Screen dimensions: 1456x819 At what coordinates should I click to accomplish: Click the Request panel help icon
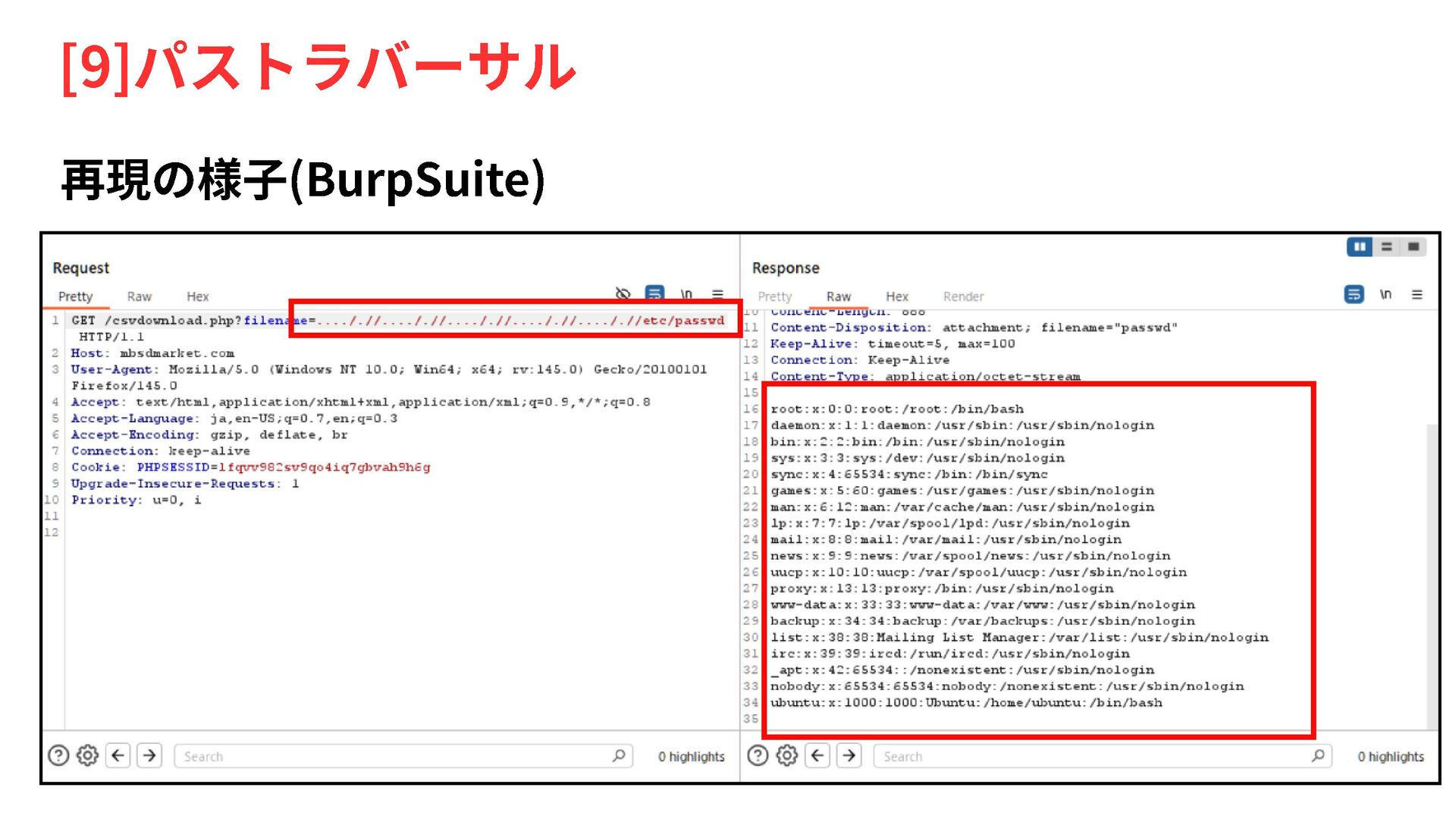point(58,755)
